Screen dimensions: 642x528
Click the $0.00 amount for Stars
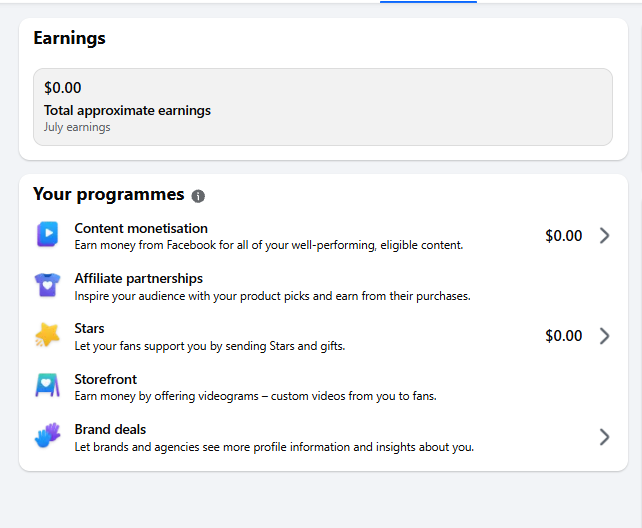pos(563,336)
